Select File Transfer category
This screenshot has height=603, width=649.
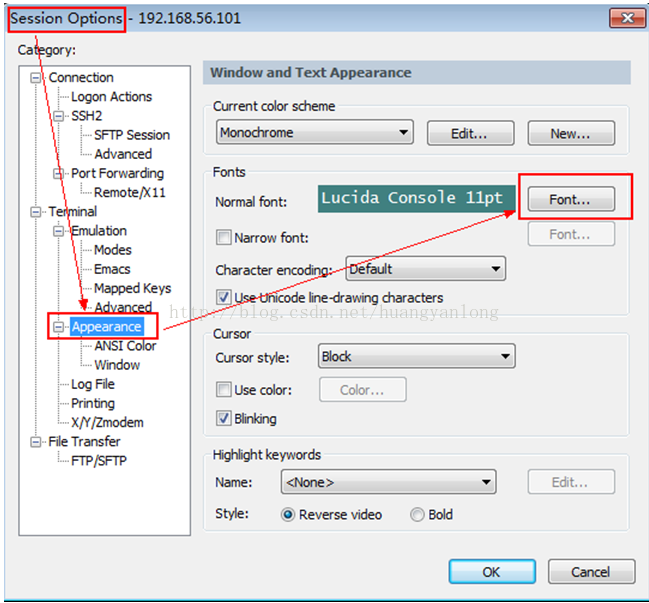pyautogui.click(x=84, y=442)
